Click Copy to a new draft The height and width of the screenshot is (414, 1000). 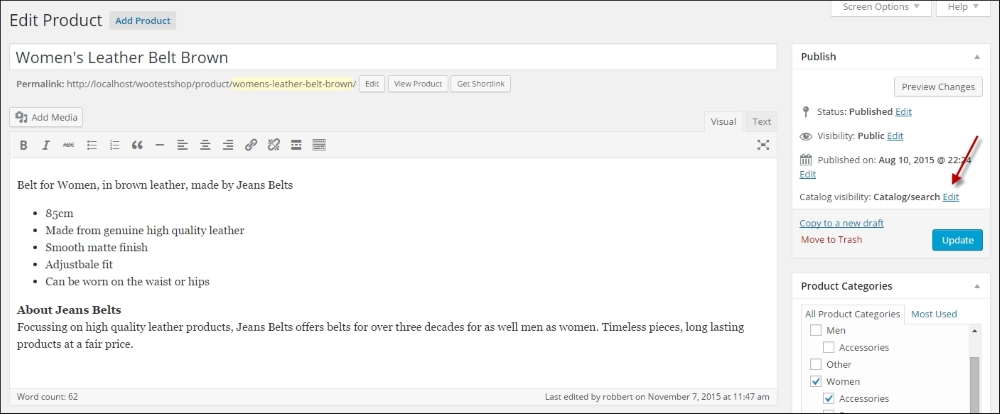(x=841, y=223)
